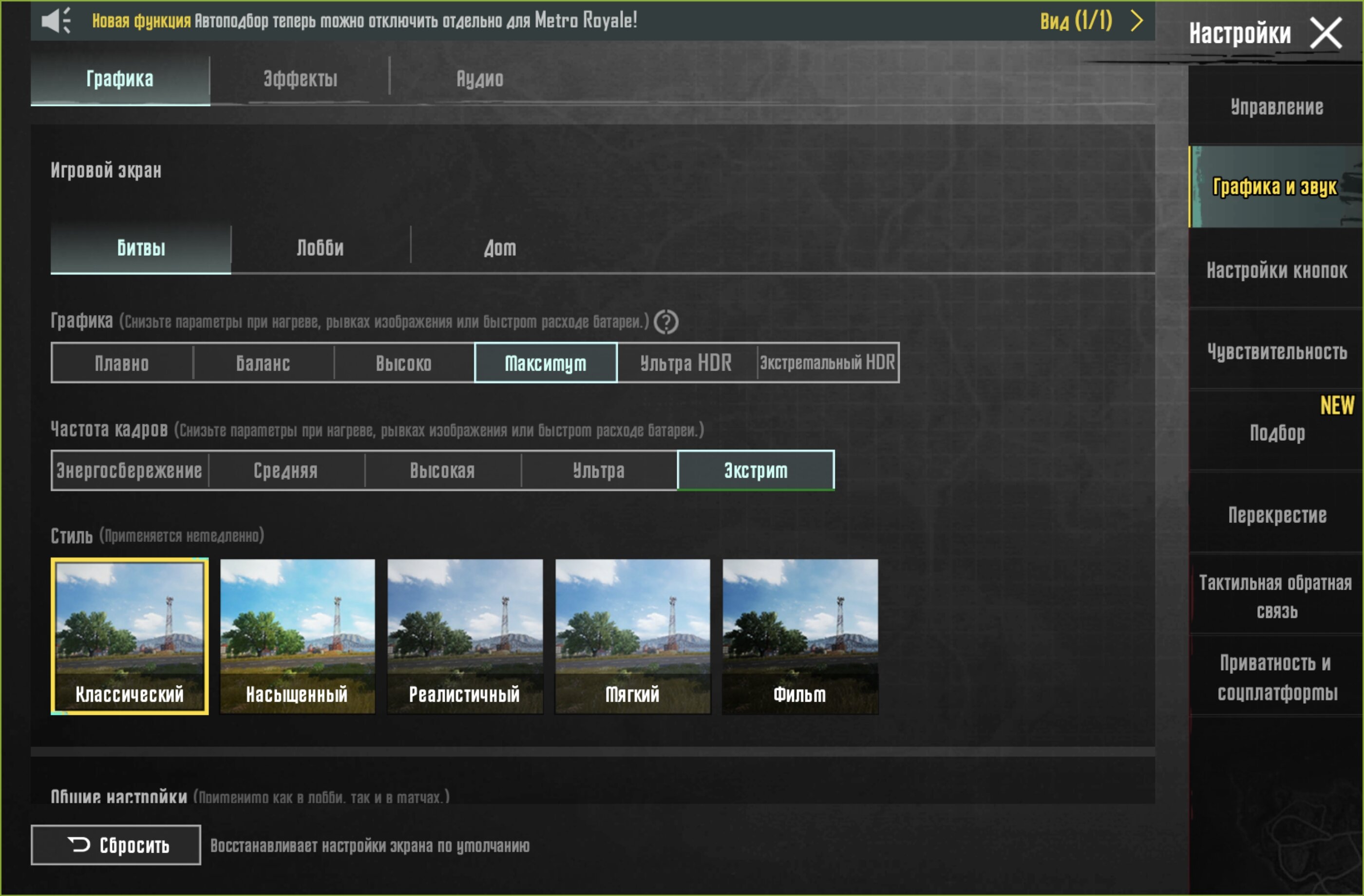Open the Настройки кнопок section
Screen dimensions: 1364x896
(x=1277, y=270)
